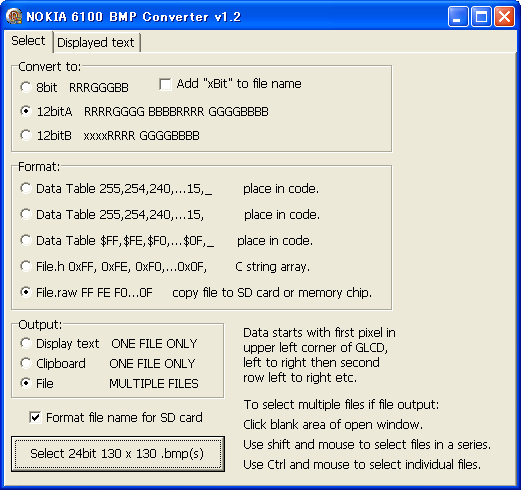The height and width of the screenshot is (490, 521).
Task: Choose File.h C string array format
Action: click(26, 266)
